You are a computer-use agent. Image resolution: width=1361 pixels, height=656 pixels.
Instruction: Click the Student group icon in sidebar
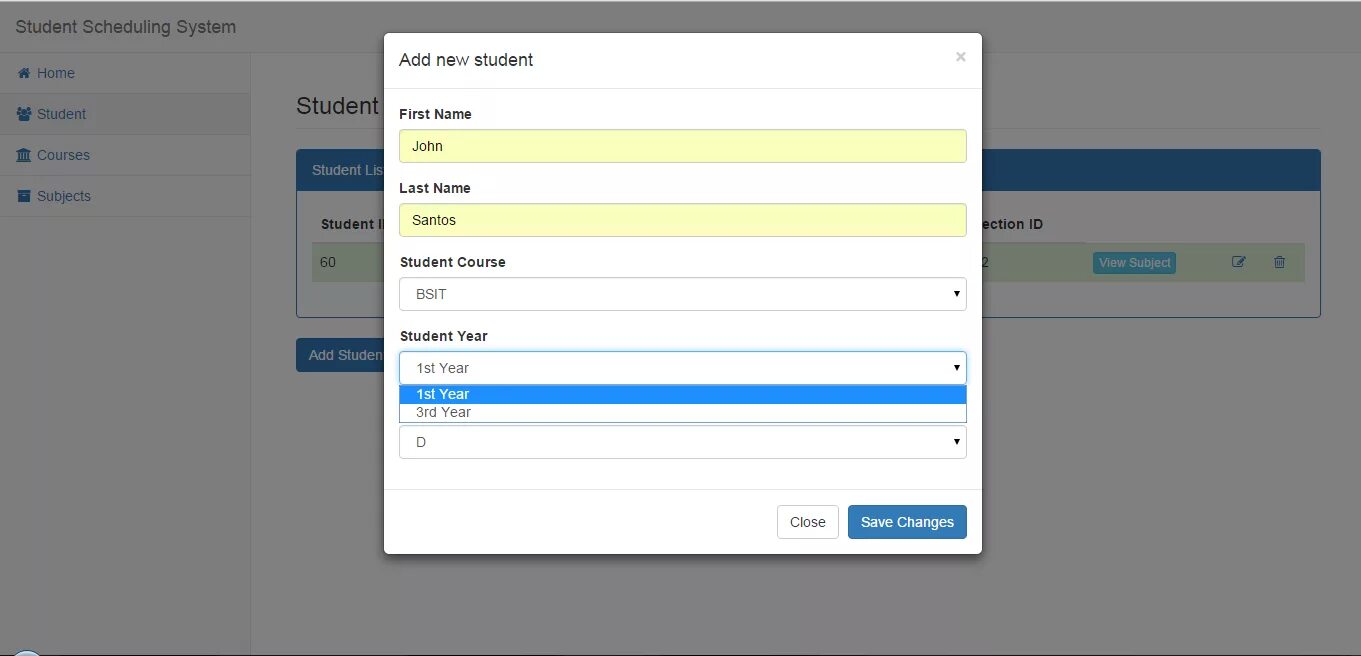[x=24, y=114]
